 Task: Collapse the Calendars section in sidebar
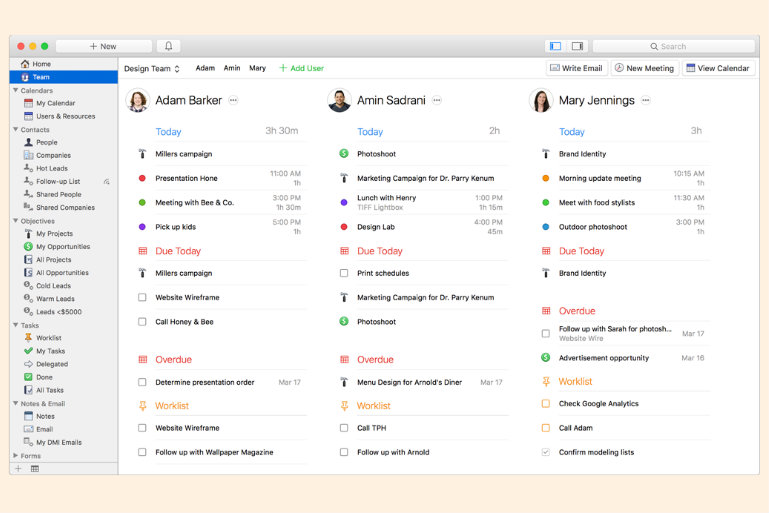(15, 90)
